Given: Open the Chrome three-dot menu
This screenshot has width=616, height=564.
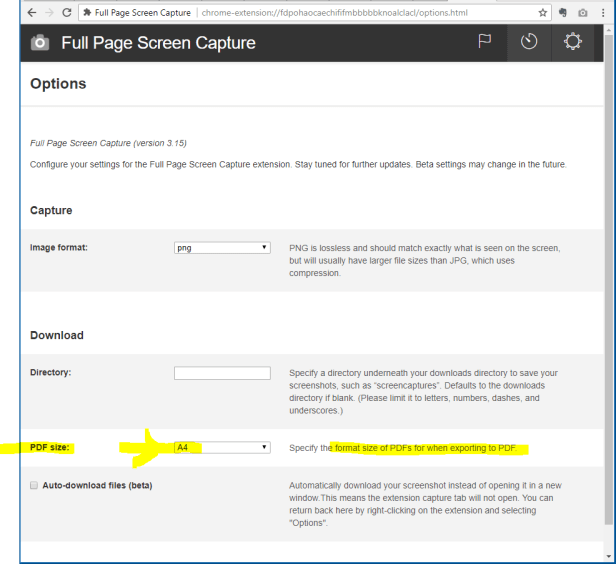Looking at the screenshot, I should [x=603, y=12].
